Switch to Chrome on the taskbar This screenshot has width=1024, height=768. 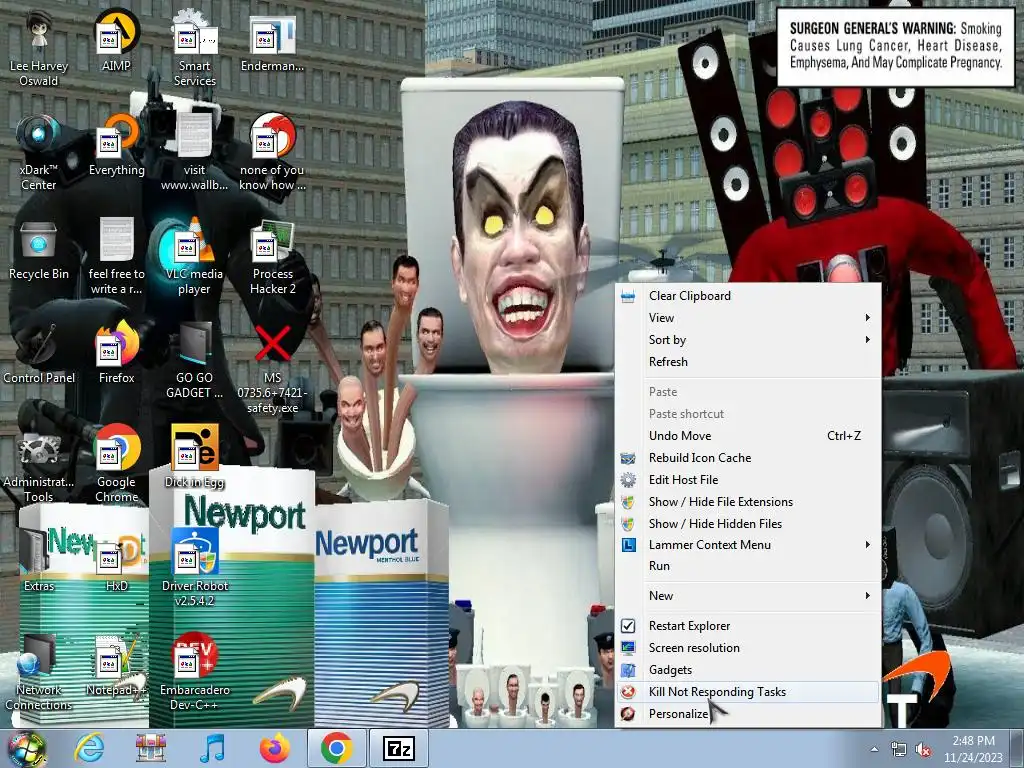pyautogui.click(x=337, y=748)
